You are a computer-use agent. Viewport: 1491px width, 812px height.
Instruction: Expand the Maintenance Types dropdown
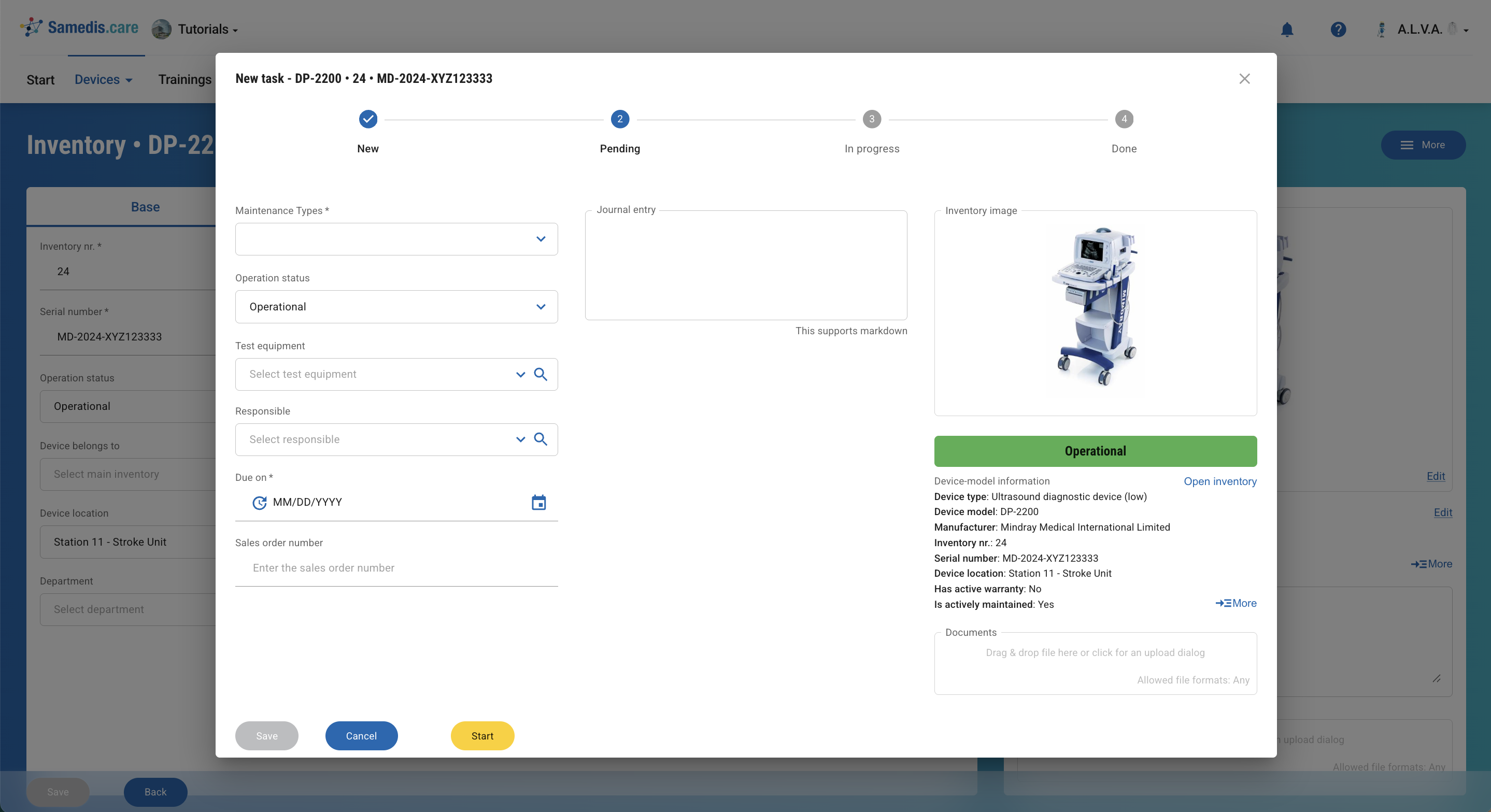pos(541,239)
